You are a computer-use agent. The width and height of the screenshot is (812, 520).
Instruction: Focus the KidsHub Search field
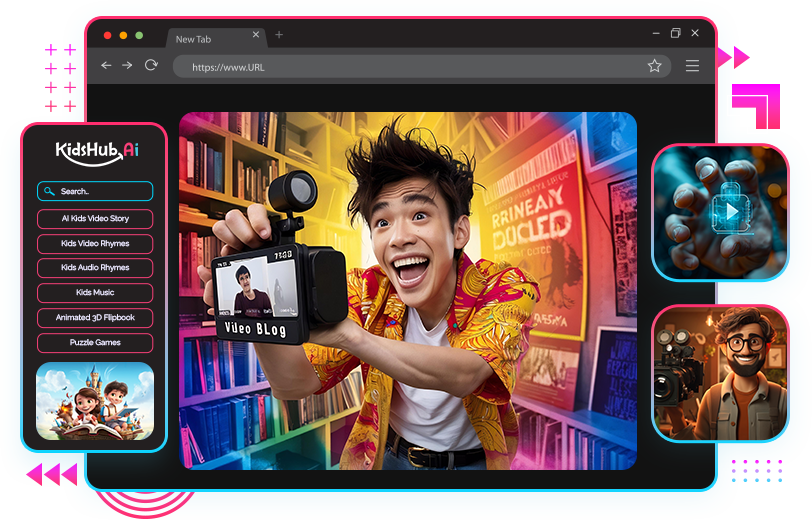pyautogui.click(x=95, y=191)
